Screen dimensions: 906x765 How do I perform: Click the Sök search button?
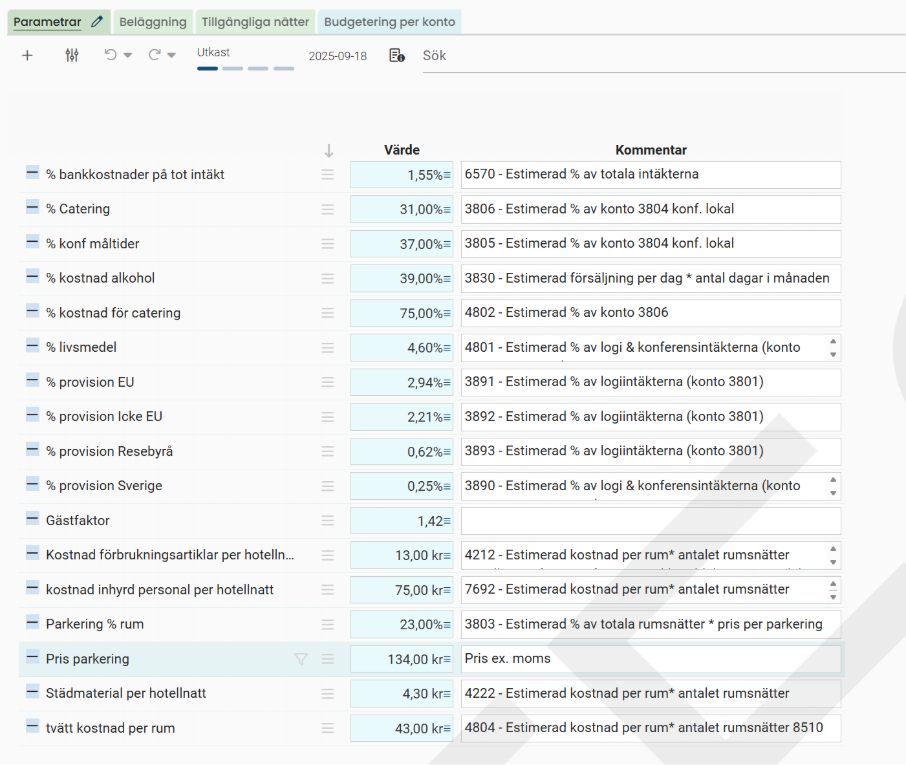(x=434, y=56)
